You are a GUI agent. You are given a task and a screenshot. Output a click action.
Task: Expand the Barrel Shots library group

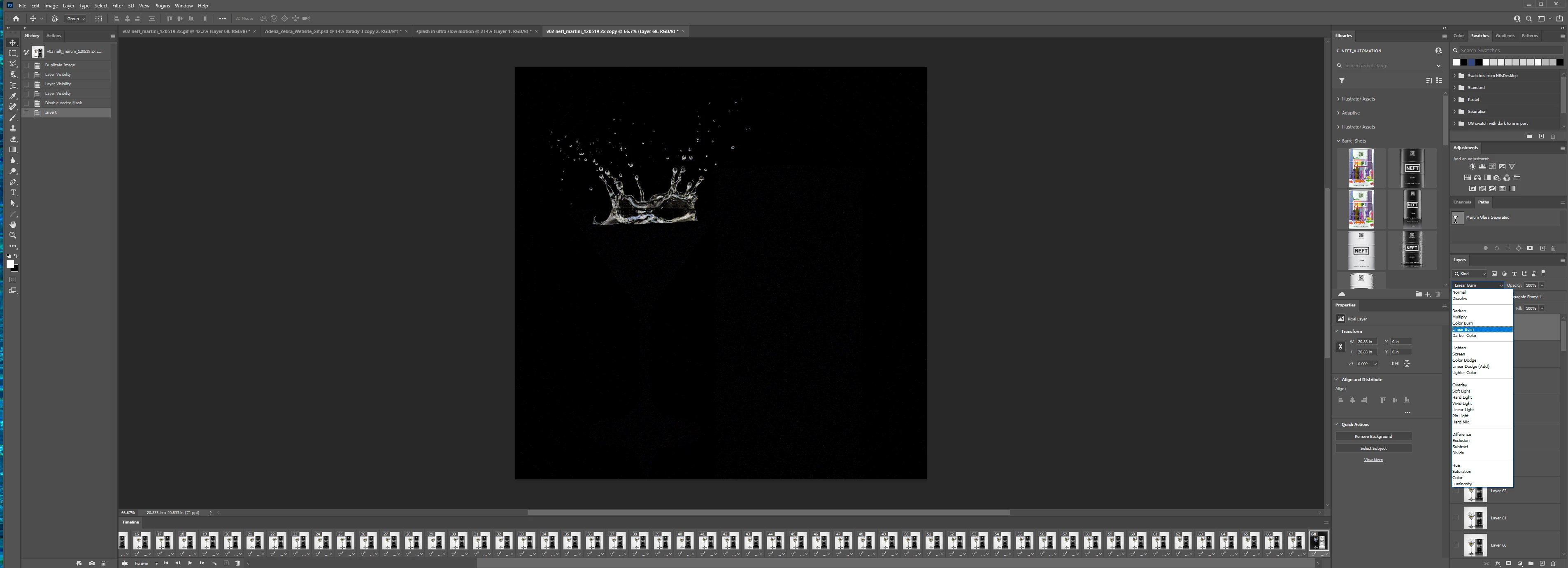(1338, 141)
